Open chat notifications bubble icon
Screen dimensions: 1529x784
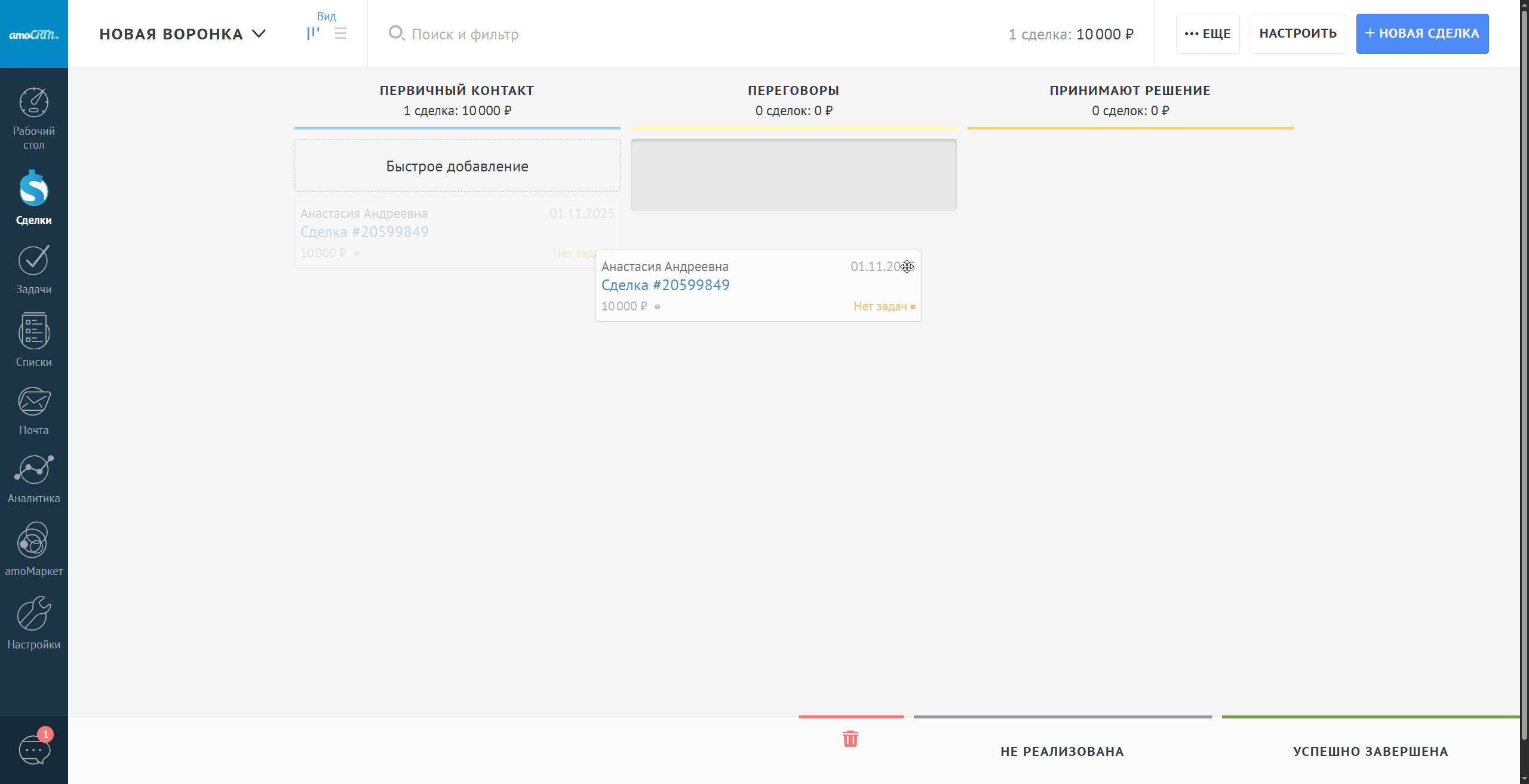34,749
